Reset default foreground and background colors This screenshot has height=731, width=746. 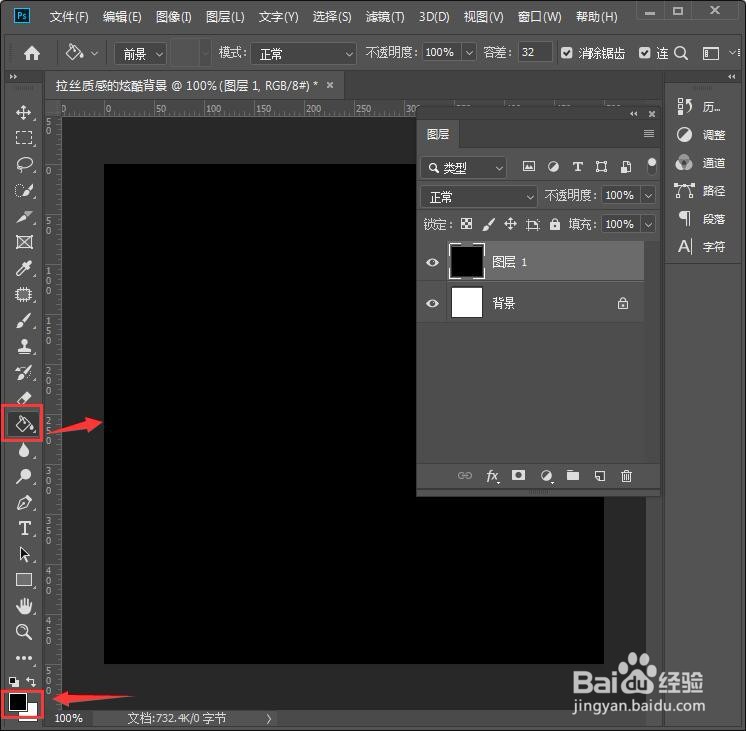tap(14, 682)
